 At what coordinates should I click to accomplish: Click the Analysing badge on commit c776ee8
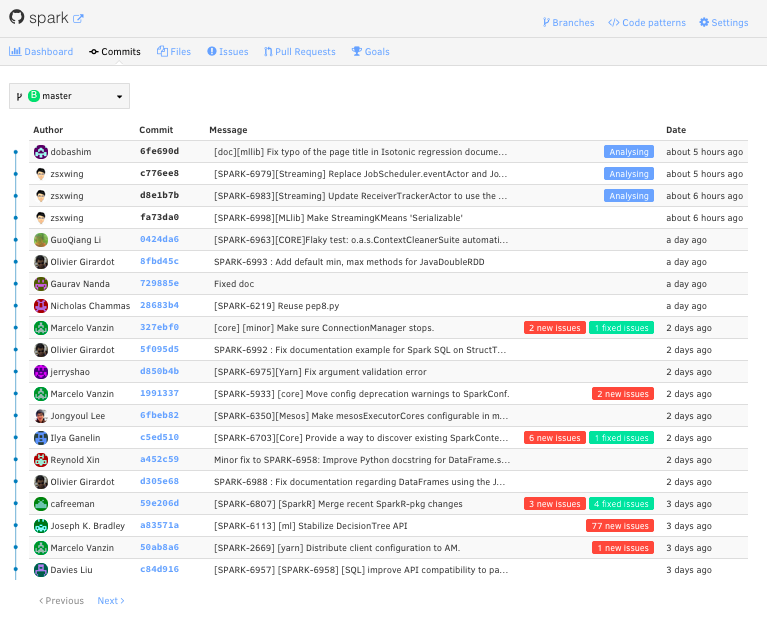pos(629,174)
